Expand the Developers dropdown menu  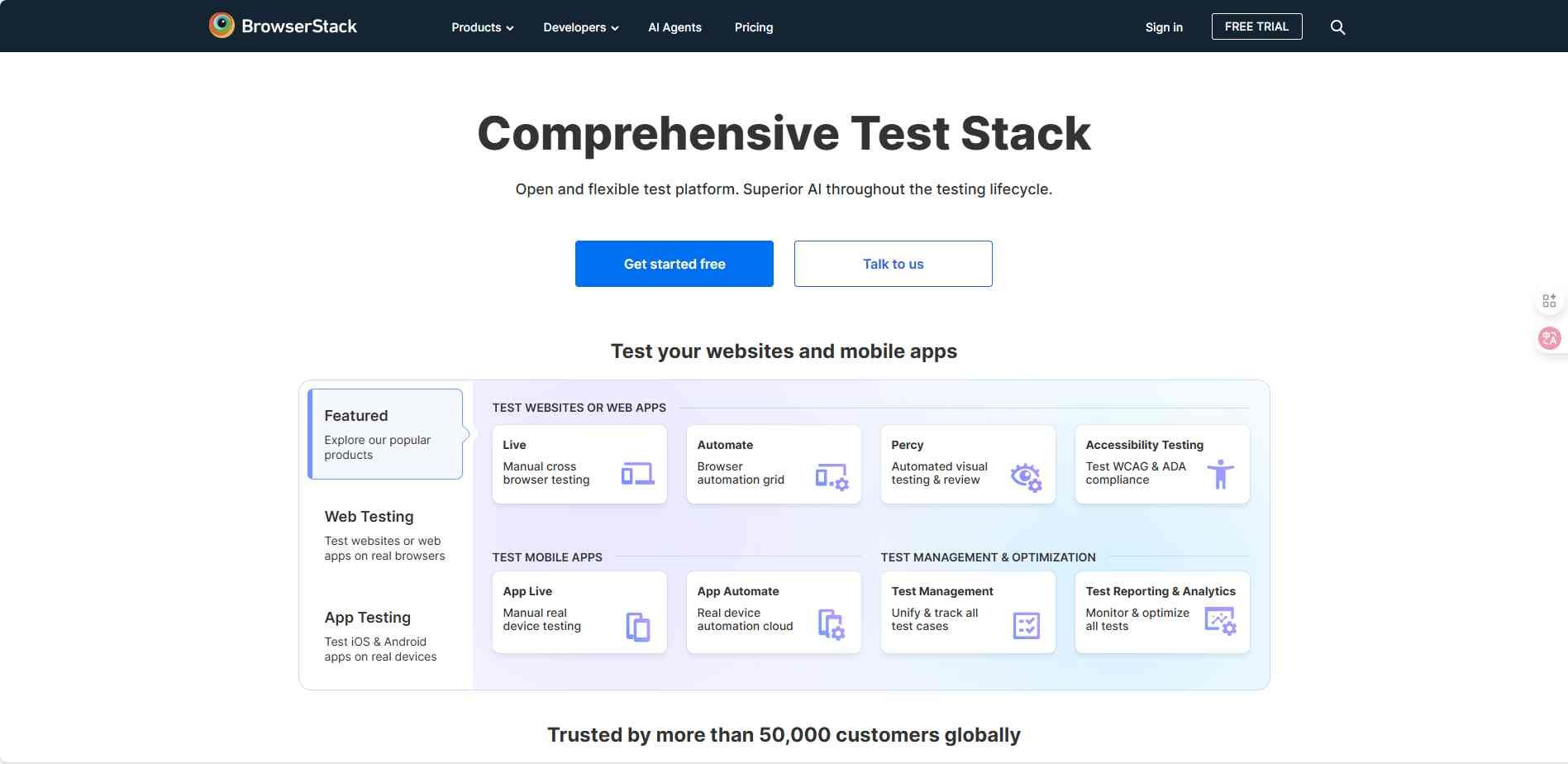579,26
